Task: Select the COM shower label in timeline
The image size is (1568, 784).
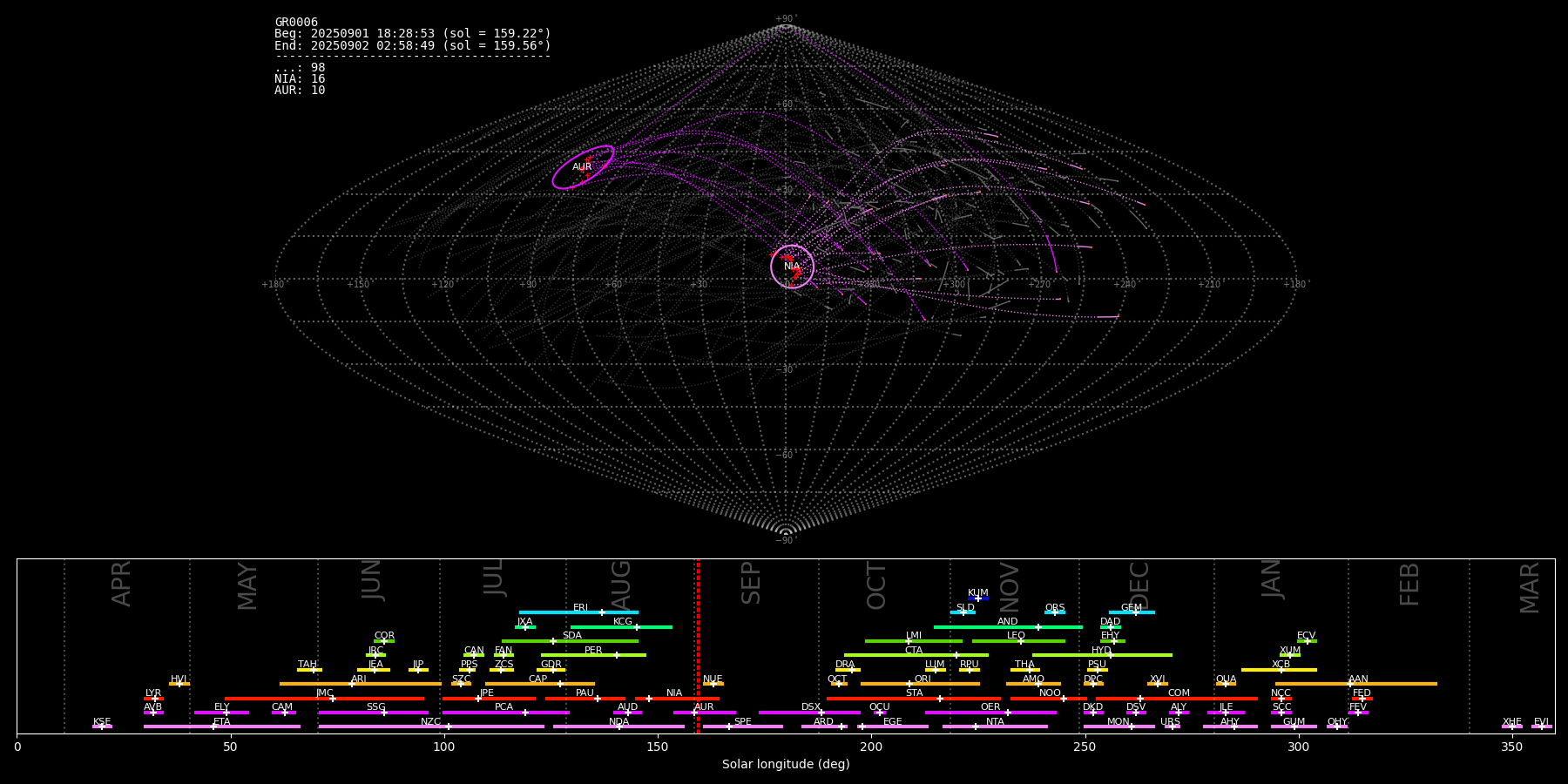Action: pos(1179,693)
